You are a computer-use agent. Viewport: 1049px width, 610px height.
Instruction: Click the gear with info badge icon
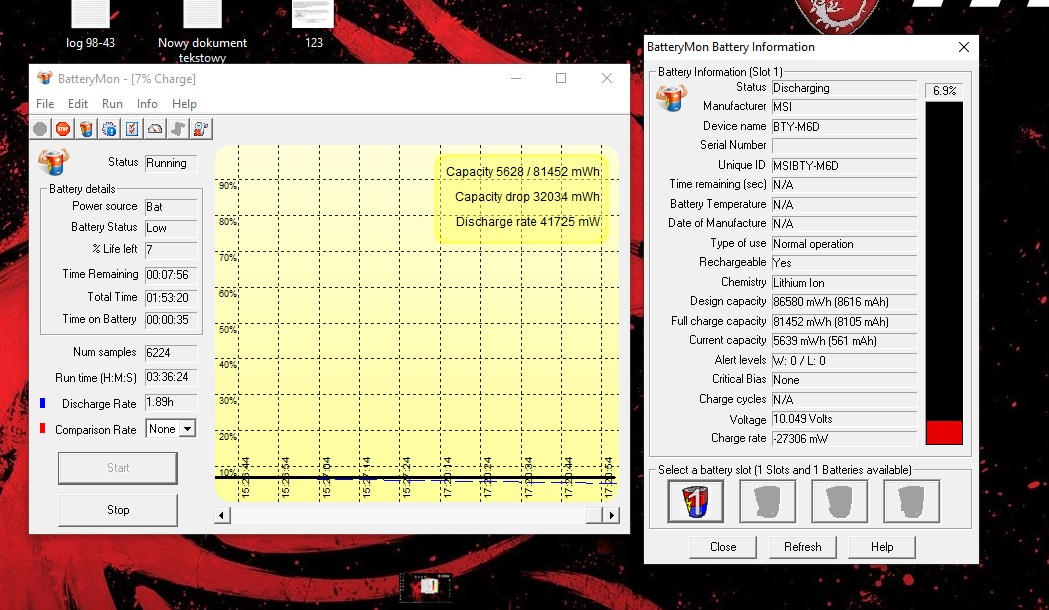point(109,128)
